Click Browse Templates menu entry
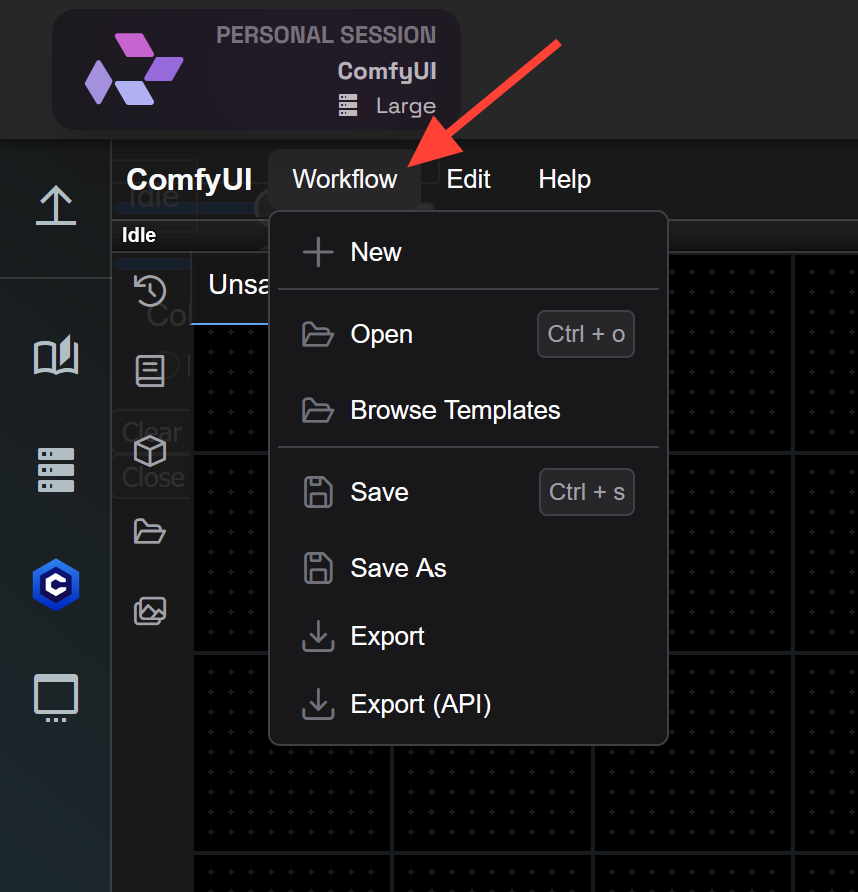Image resolution: width=858 pixels, height=892 pixels. (468, 410)
